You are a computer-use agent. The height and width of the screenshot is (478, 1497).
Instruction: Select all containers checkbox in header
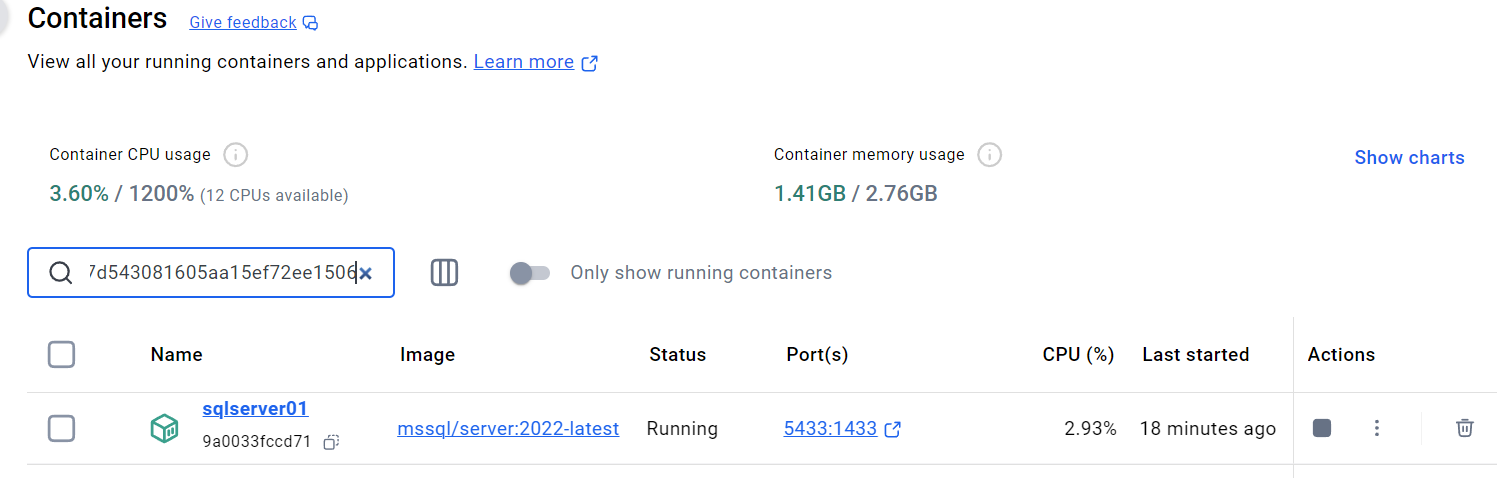coord(62,354)
